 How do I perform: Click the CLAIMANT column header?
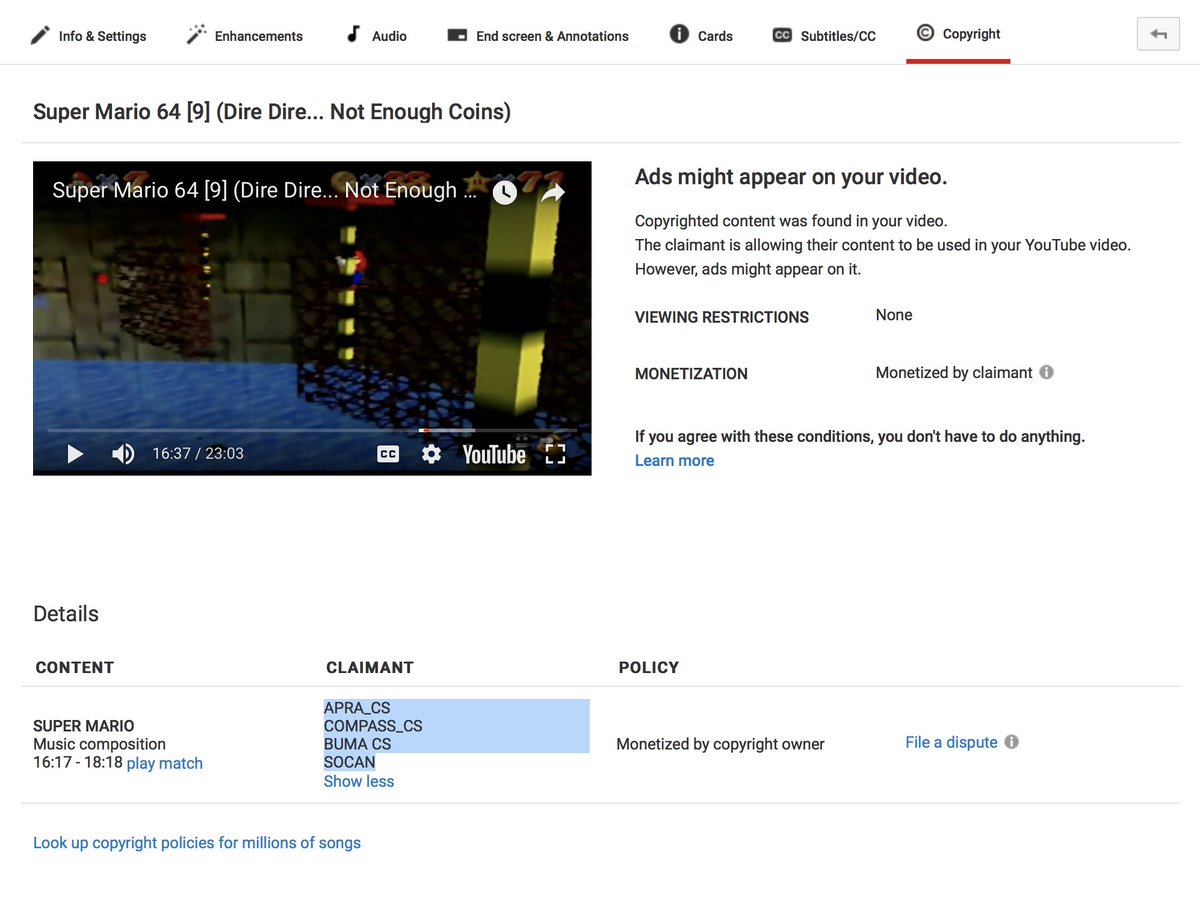370,667
